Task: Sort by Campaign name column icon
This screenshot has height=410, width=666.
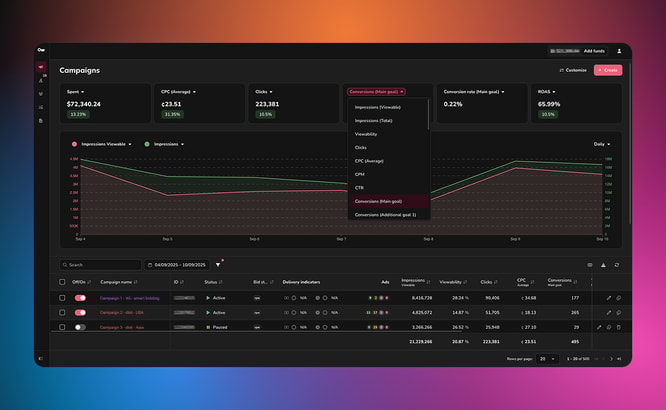Action: click(x=135, y=282)
